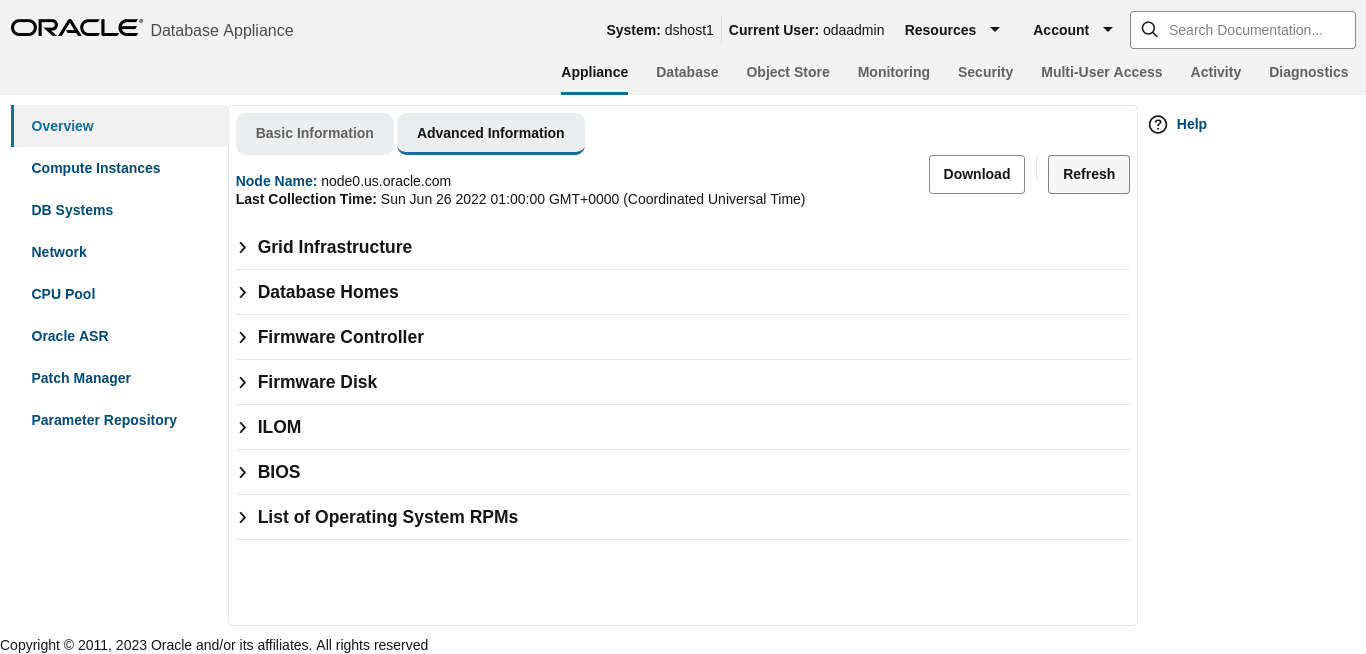Switch to the Basic Information view

[x=314, y=133]
